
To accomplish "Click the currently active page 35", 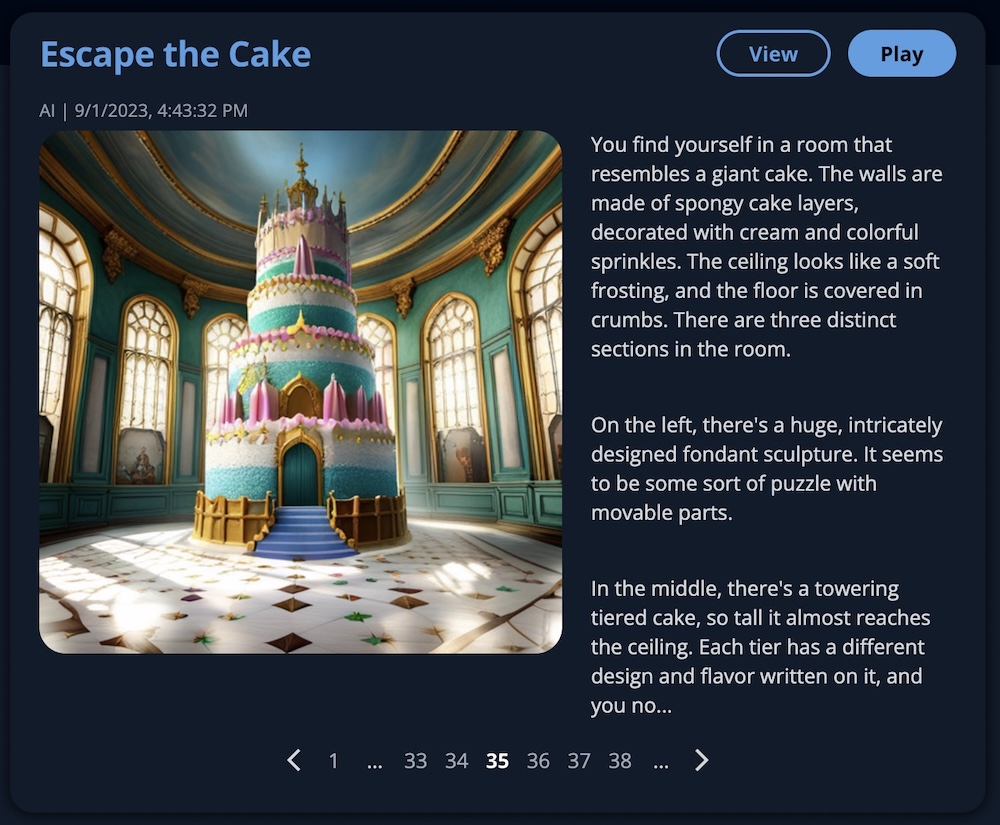I will [497, 761].
